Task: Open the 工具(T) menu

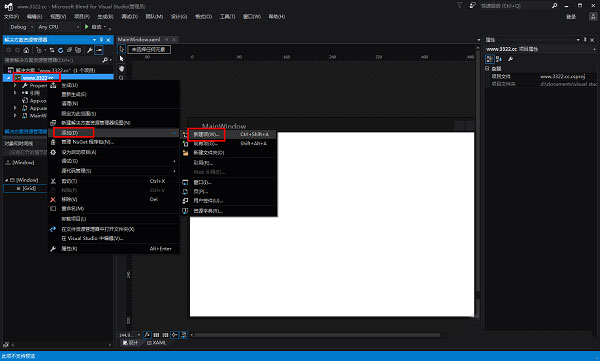Action: tap(227, 16)
